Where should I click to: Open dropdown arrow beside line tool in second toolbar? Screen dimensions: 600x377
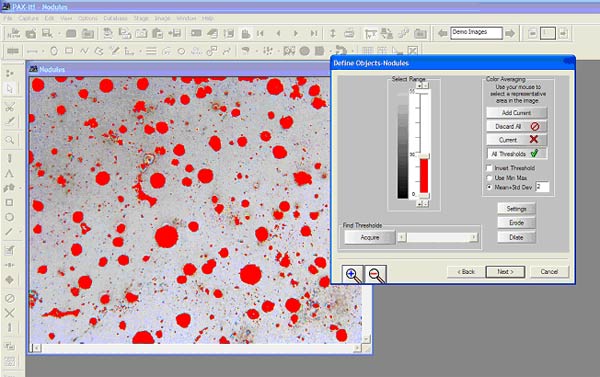pos(43,51)
